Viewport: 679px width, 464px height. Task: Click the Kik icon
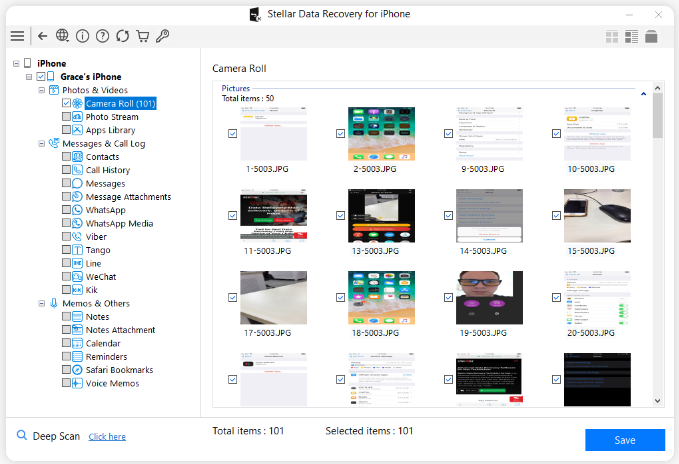tap(78, 290)
